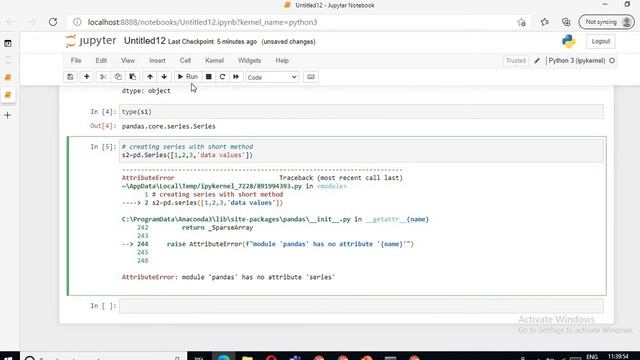This screenshot has height=360, width=640.
Task: Rename the notebook title Untitled12
Action: tap(144, 41)
